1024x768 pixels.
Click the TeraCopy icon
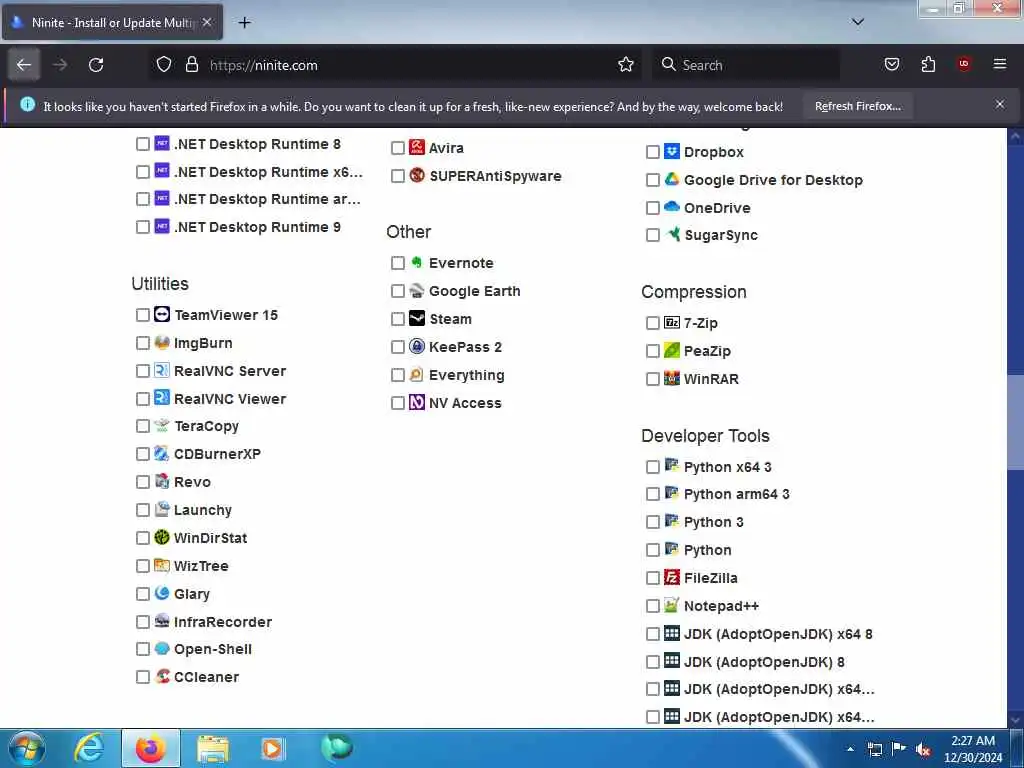[x=162, y=426]
